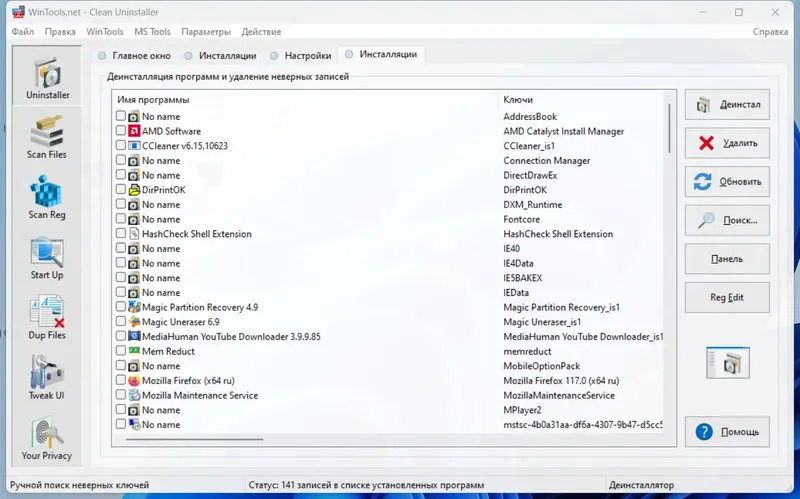Click the Mem Reduct program icon

[x=134, y=351]
